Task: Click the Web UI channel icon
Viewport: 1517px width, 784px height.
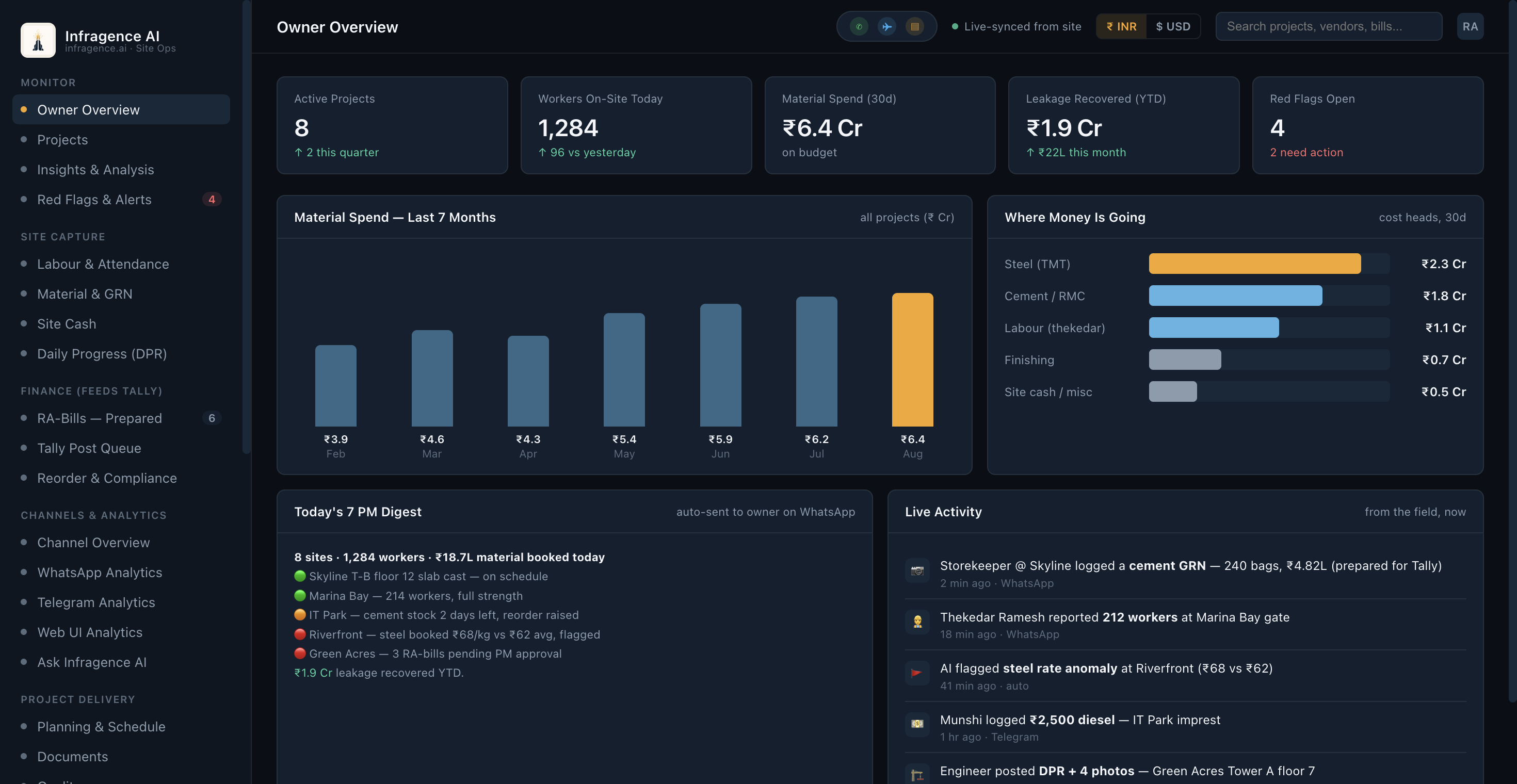Action: click(914, 26)
